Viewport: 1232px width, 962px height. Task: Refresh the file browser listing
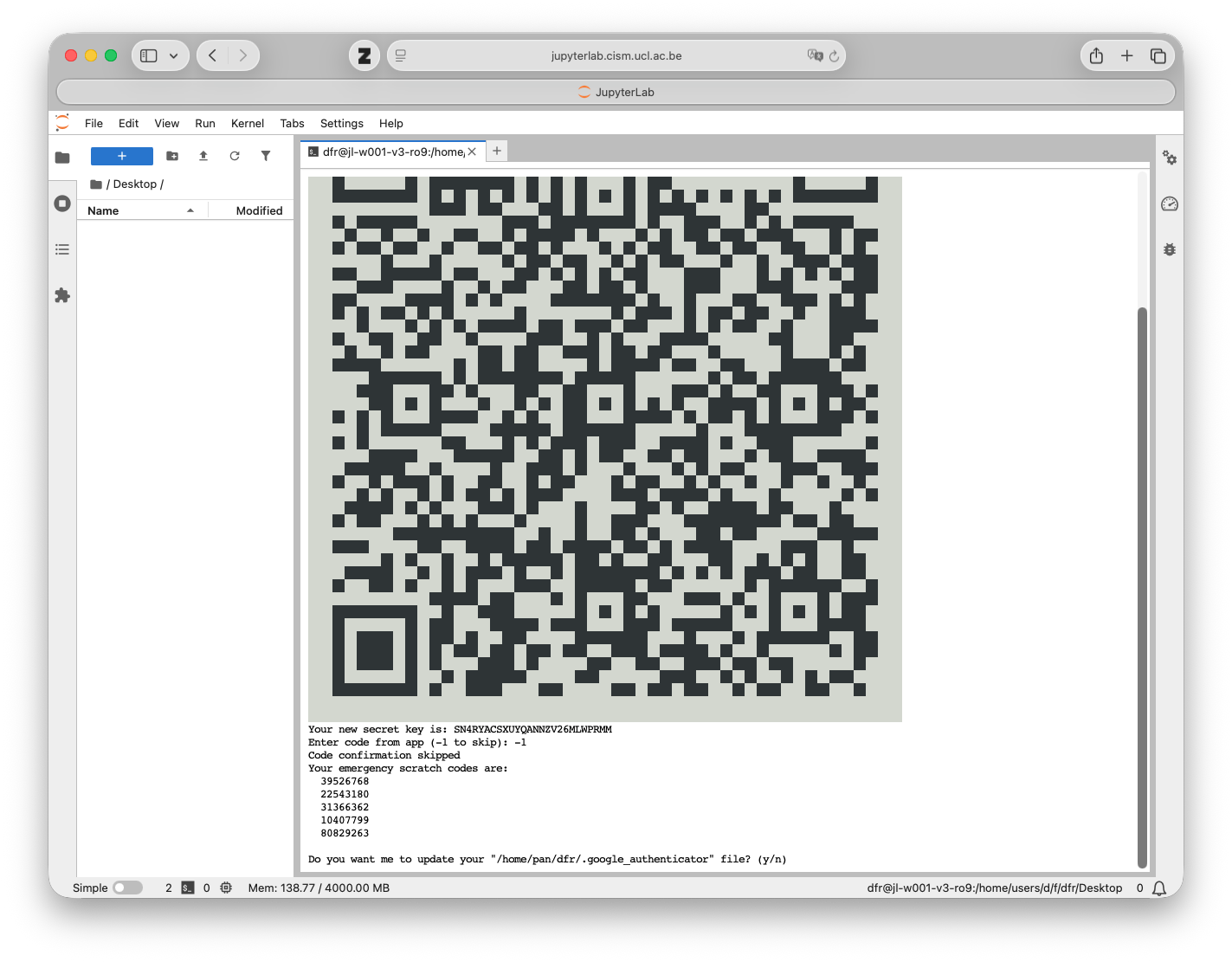pos(235,156)
